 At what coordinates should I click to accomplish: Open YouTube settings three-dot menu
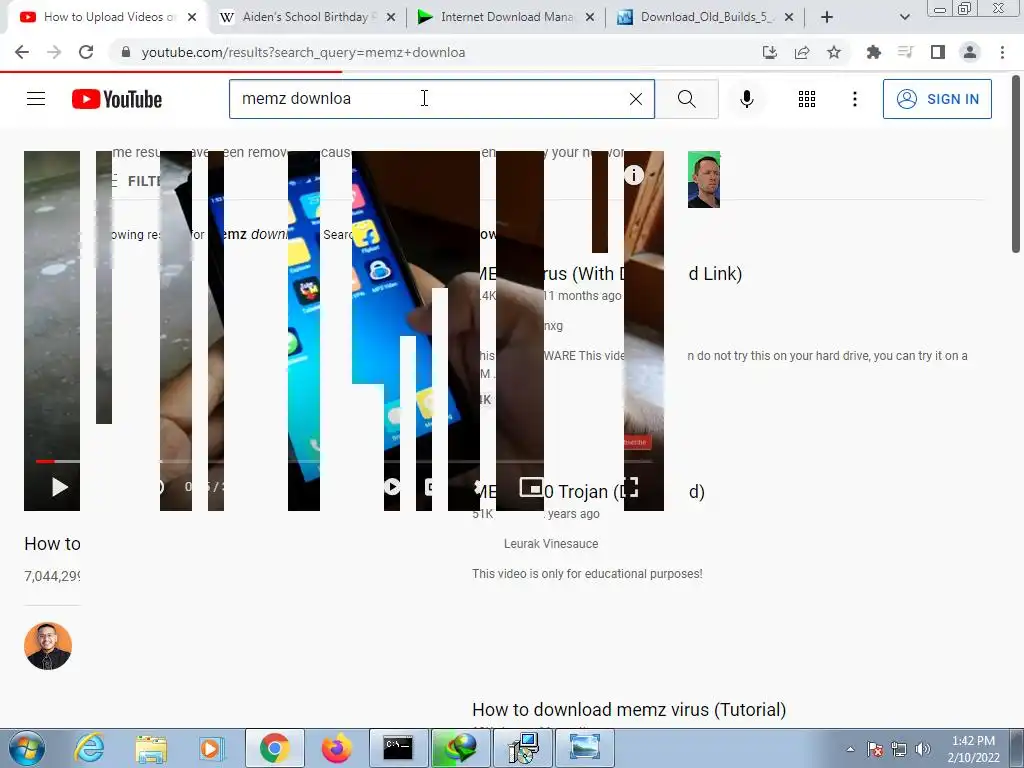click(854, 99)
